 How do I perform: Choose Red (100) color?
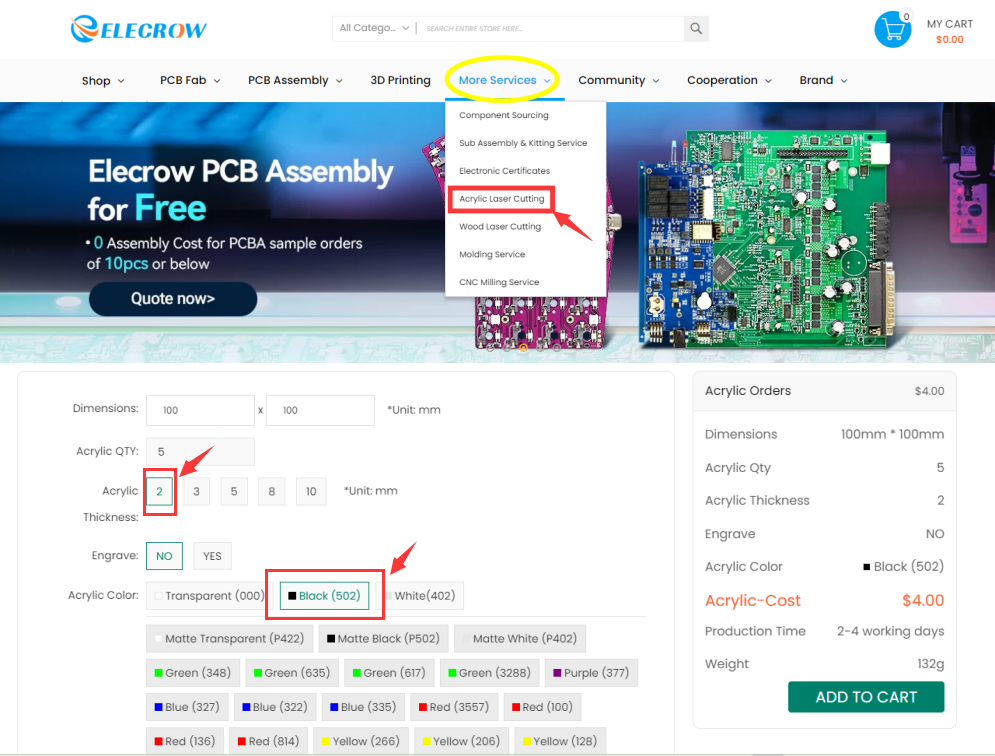click(543, 707)
